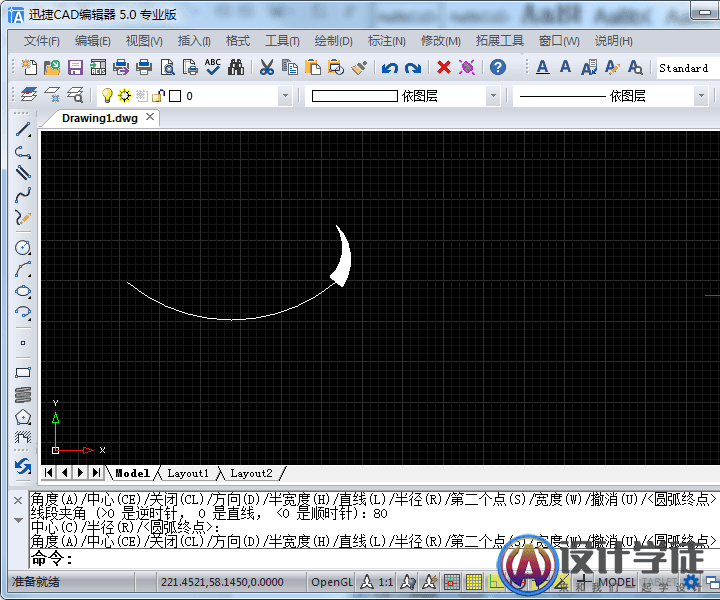Open the 绘制(D) menu
This screenshot has width=720, height=600.
333,41
